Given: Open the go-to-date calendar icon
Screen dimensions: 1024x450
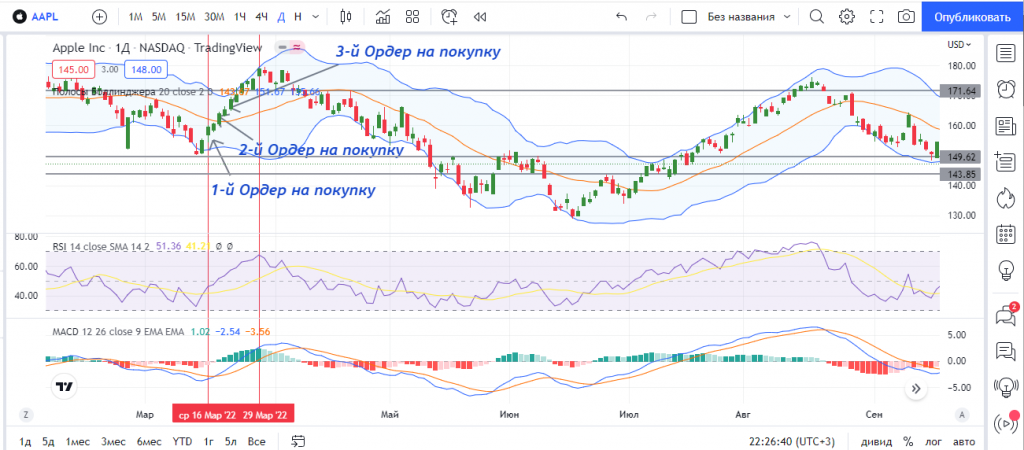Looking at the screenshot, I should [x=298, y=441].
